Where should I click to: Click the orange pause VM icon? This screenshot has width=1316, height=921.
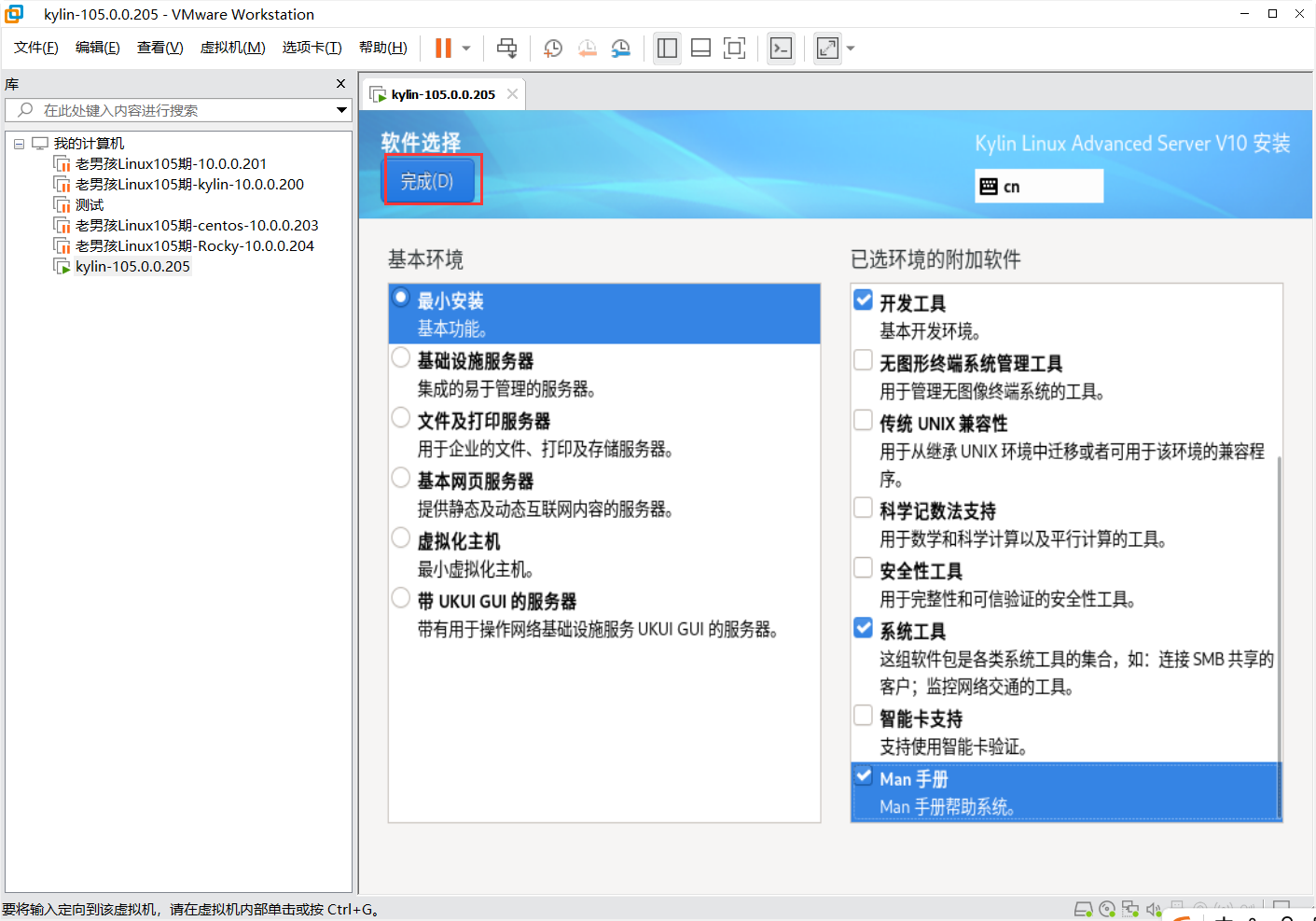click(x=443, y=48)
